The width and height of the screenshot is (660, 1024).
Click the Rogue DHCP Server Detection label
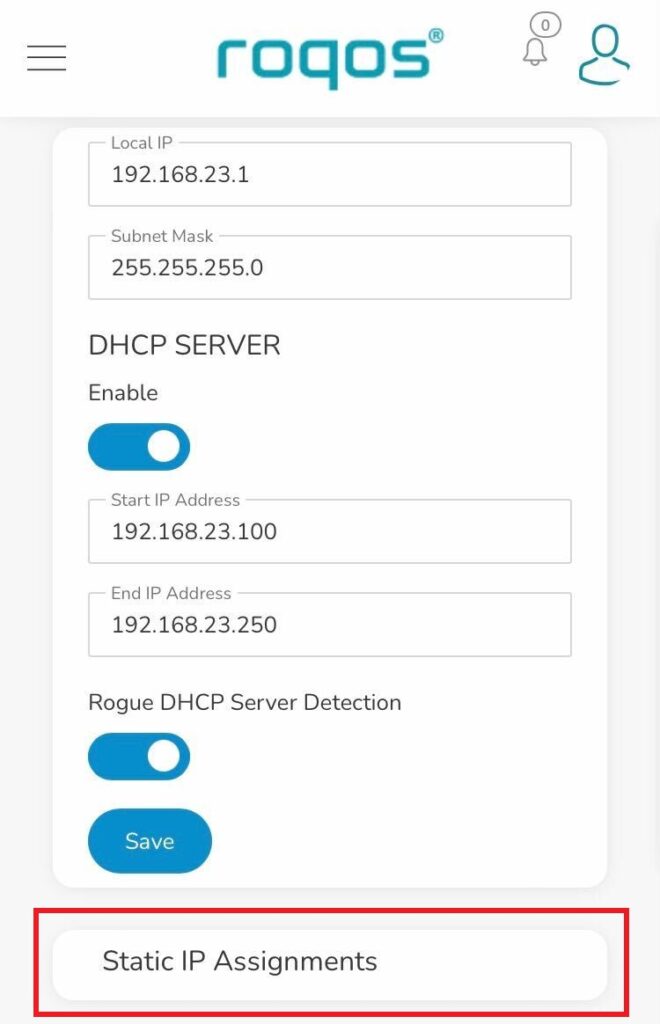(x=245, y=703)
